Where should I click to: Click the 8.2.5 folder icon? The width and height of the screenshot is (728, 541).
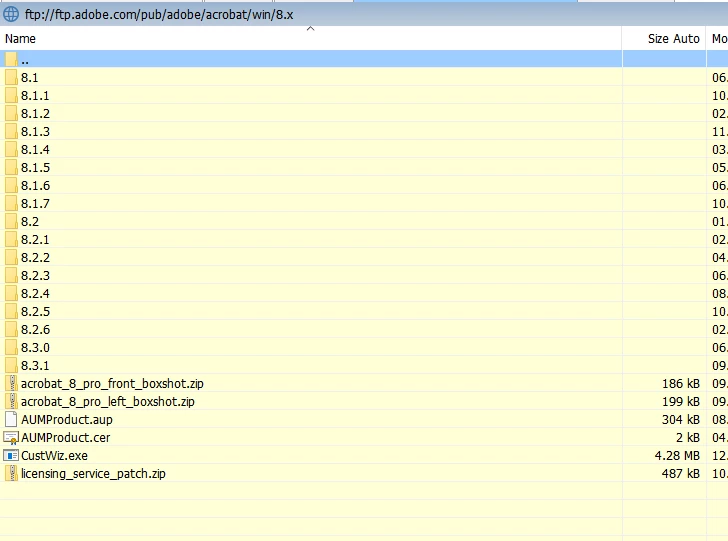(11, 311)
